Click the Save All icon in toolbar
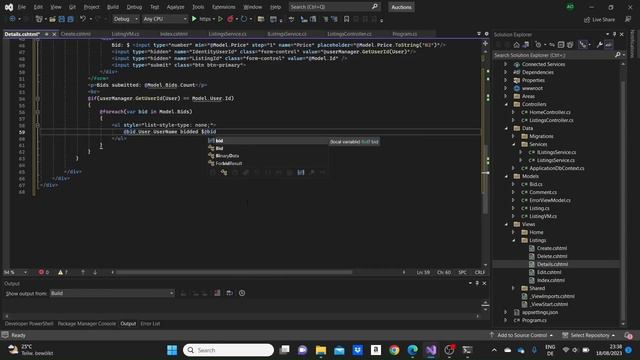The height and width of the screenshot is (360, 640). 70,19
